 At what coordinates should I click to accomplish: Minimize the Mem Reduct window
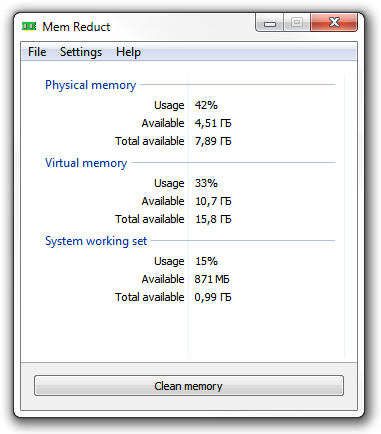pyautogui.click(x=270, y=23)
